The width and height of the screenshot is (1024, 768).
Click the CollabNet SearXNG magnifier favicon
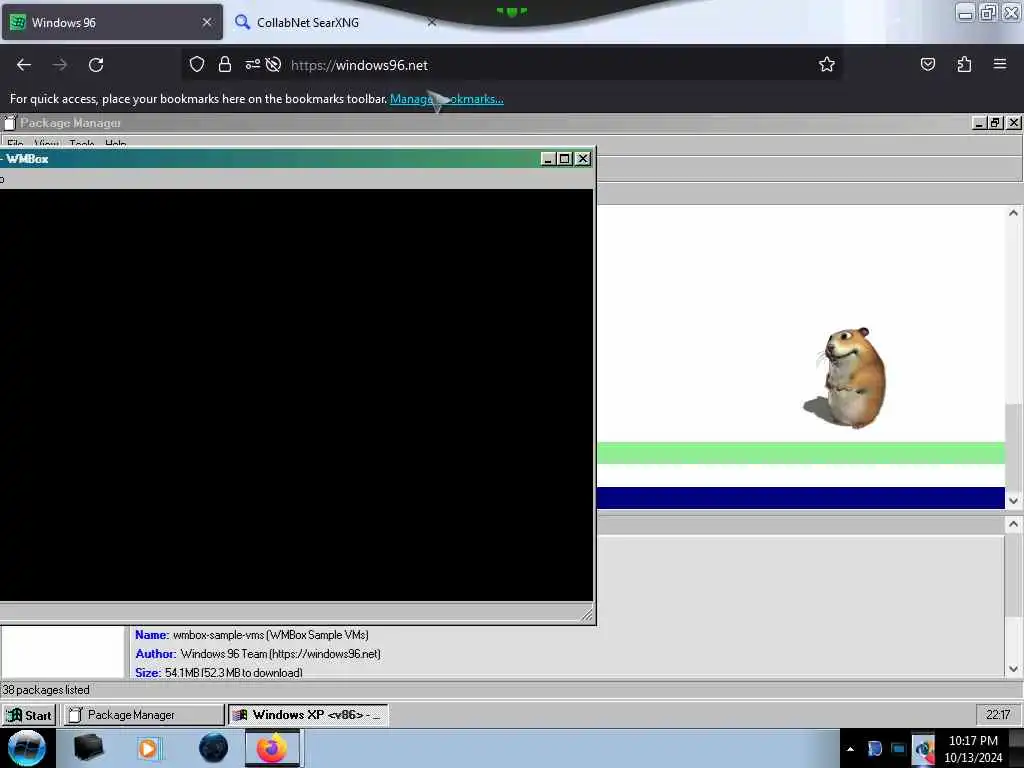tap(242, 22)
